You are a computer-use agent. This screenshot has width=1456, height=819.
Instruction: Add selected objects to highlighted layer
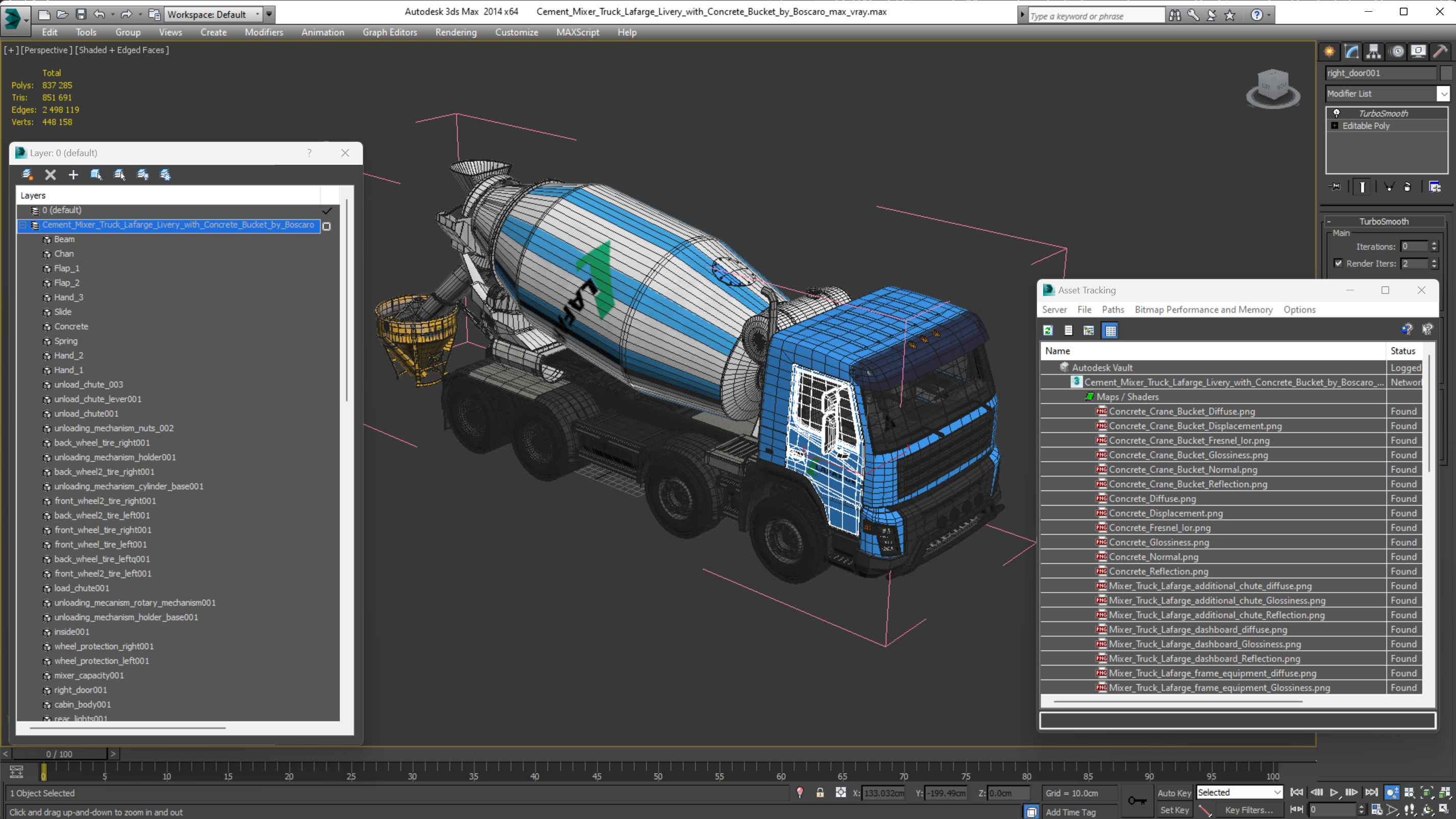tap(73, 175)
